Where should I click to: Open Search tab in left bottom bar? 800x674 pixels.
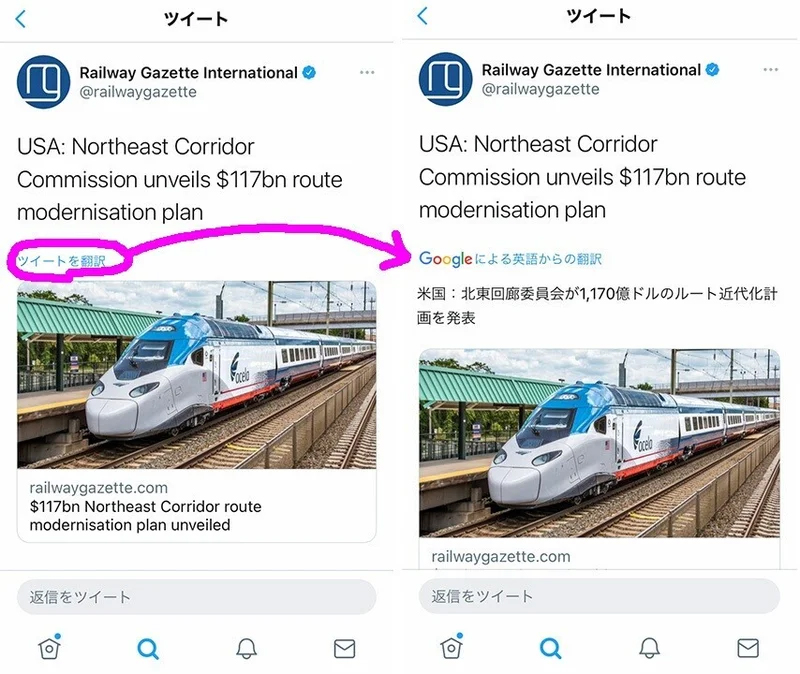[x=148, y=649]
